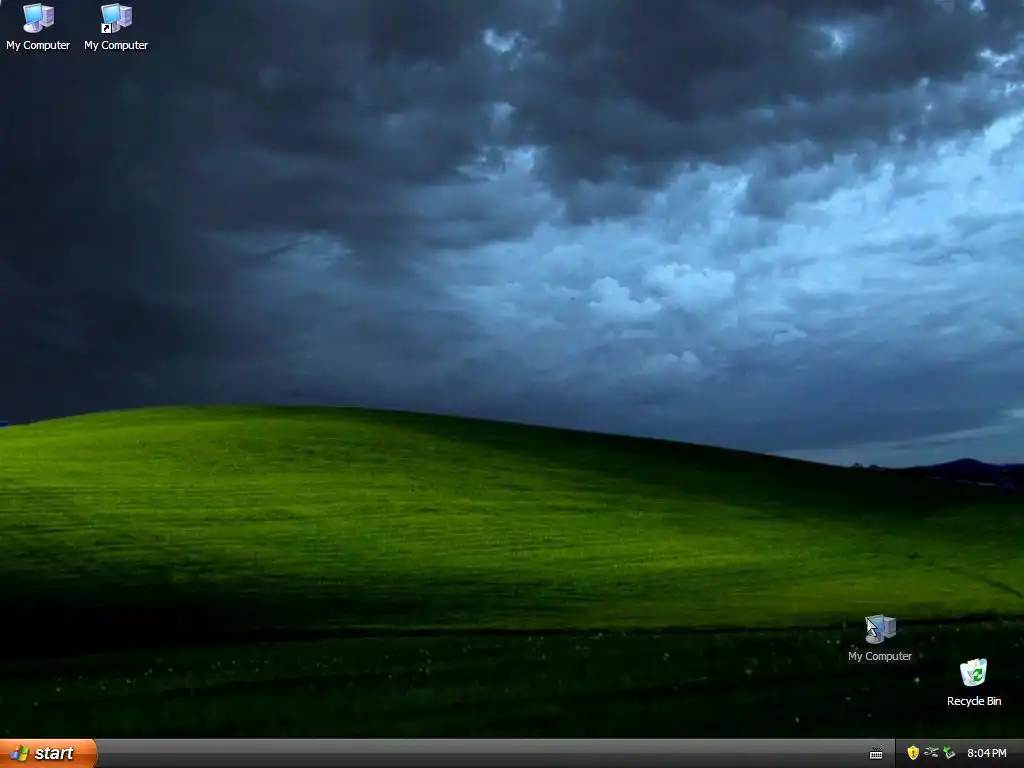Click the keyboard language bar icon in taskbar
The width and height of the screenshot is (1024, 768).
(876, 754)
